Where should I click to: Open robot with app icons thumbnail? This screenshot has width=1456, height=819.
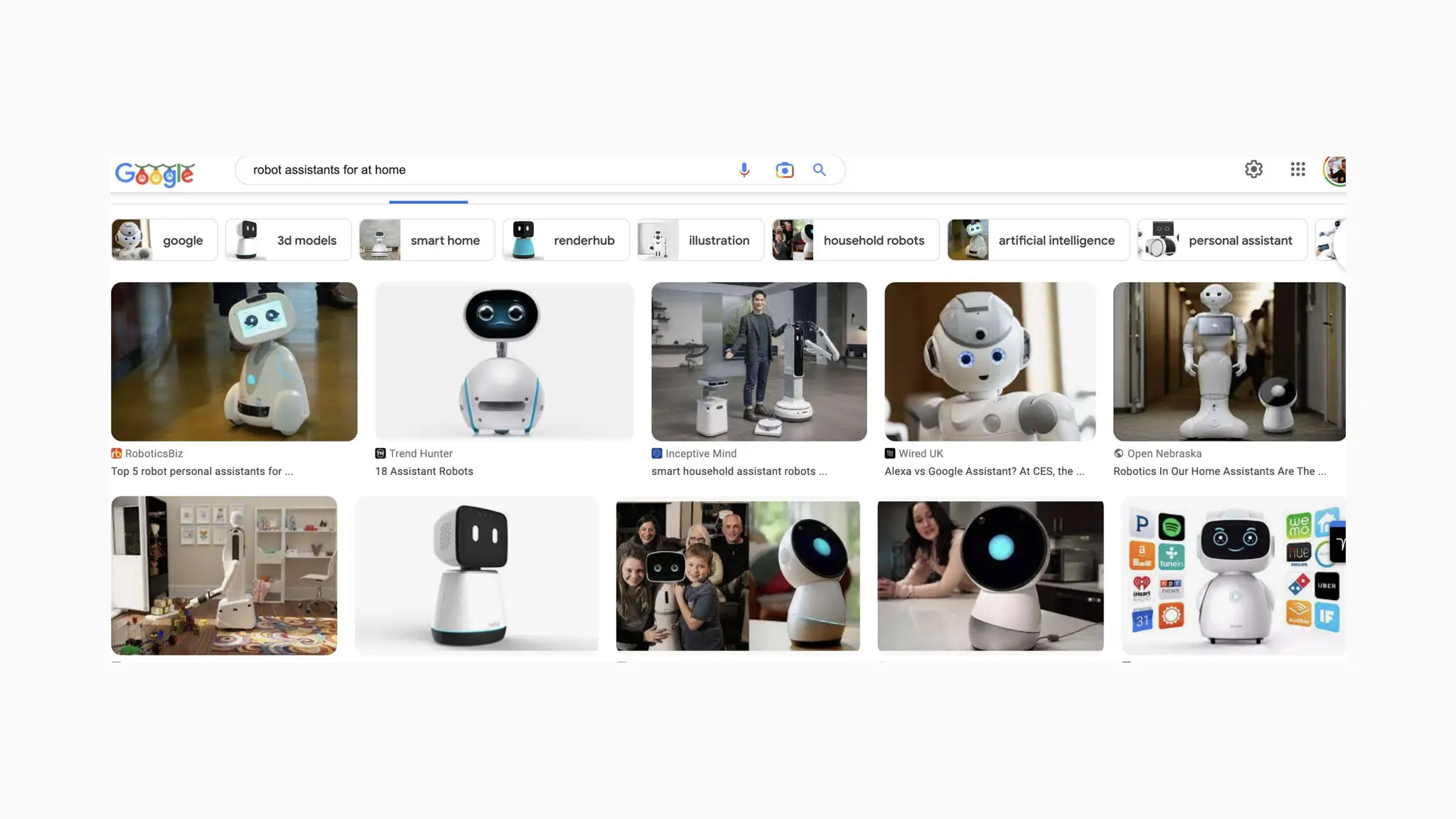pos(1233,575)
